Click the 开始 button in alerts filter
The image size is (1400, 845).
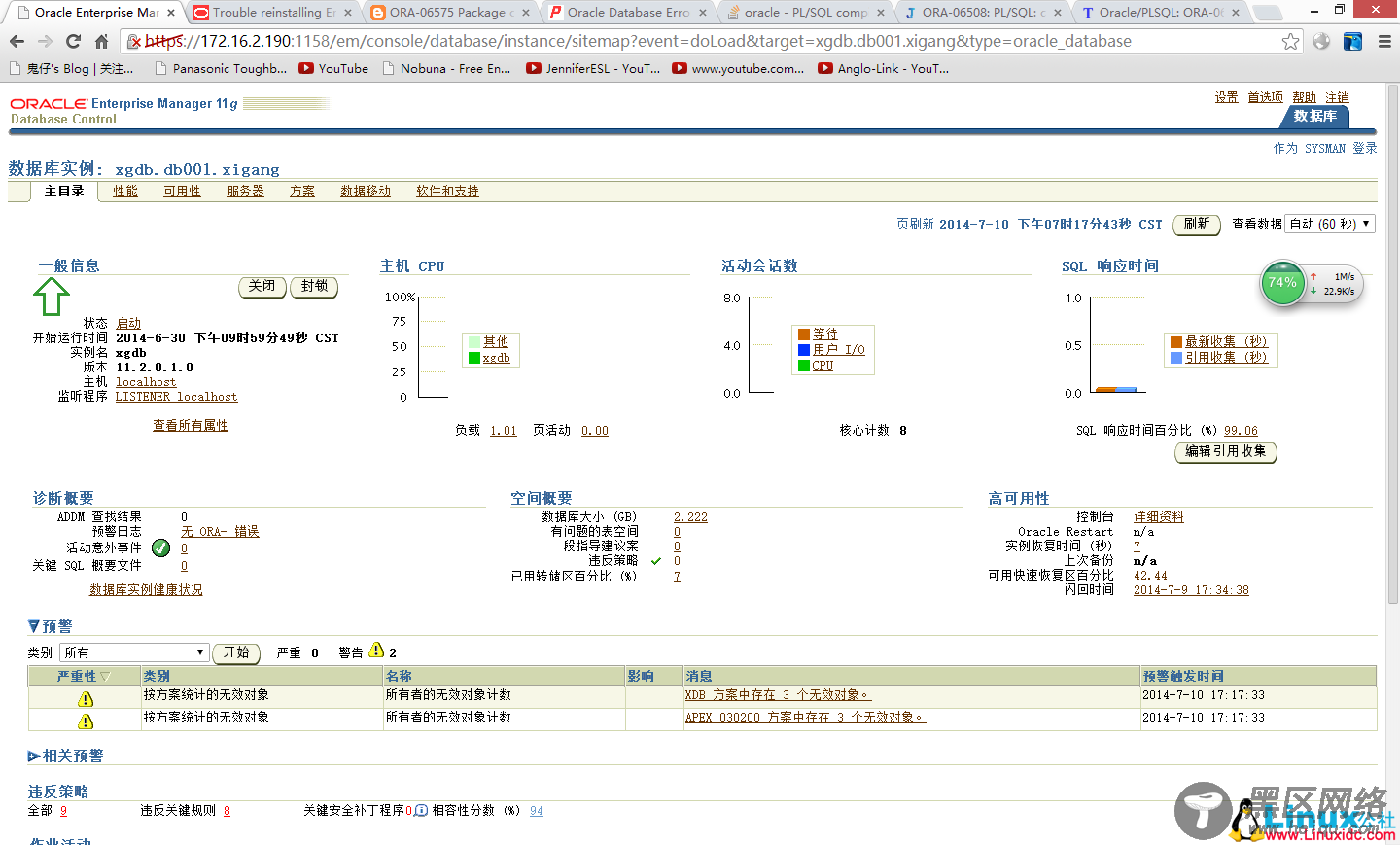236,652
